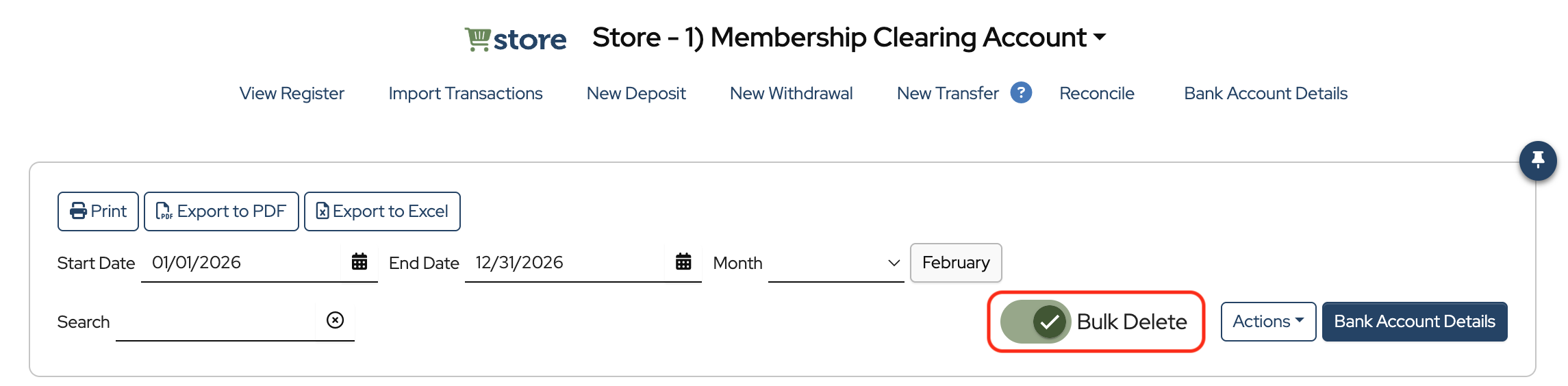Export the register to PDF
This screenshot has width=1568, height=386.
point(221,211)
